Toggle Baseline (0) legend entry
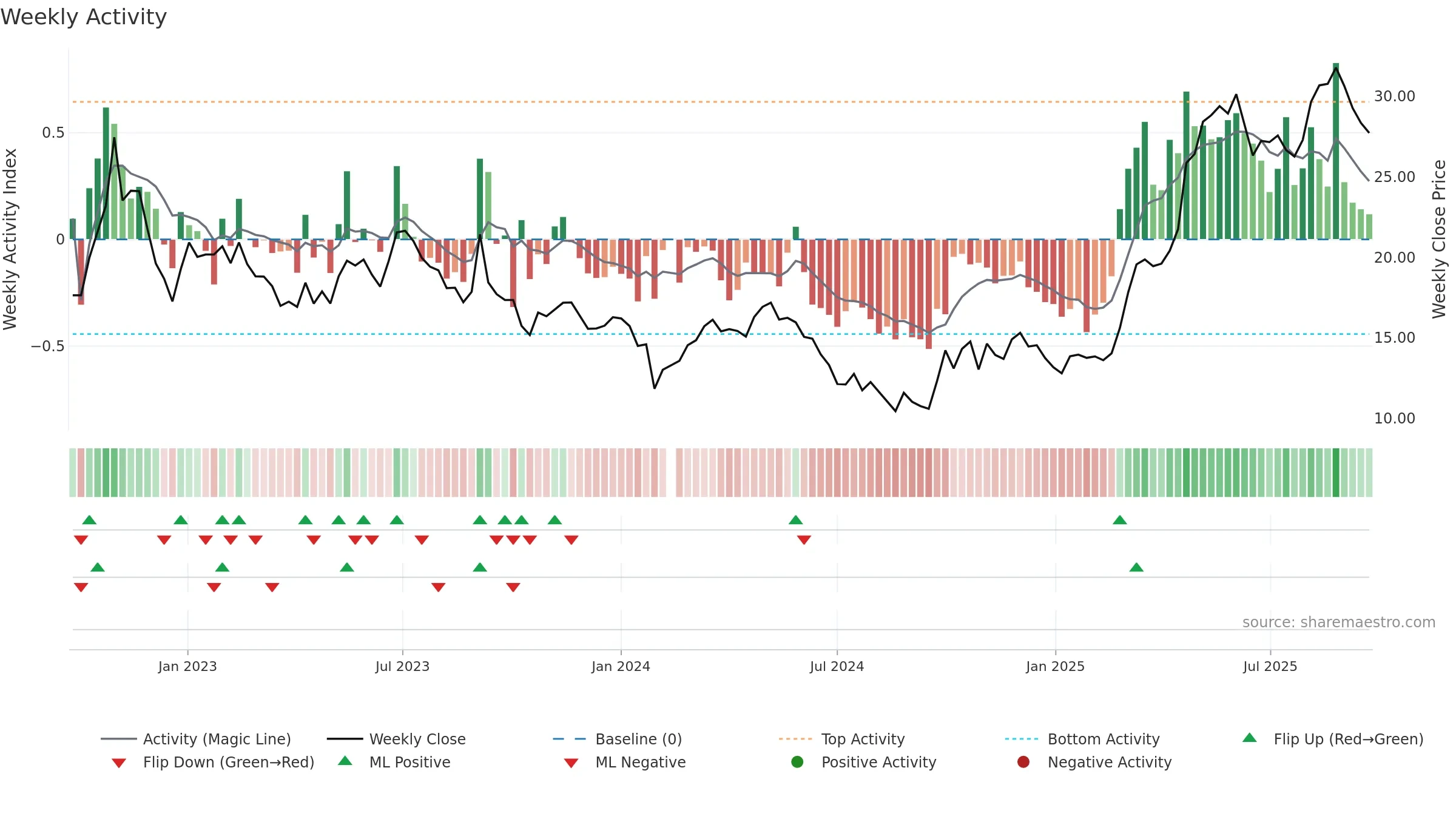This screenshot has width=1456, height=819. click(x=618, y=739)
